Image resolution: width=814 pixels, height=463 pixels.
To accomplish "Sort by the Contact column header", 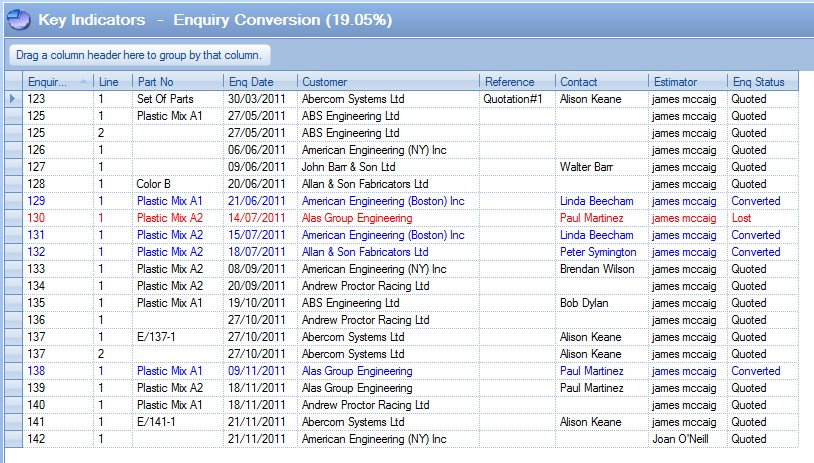I will 600,82.
